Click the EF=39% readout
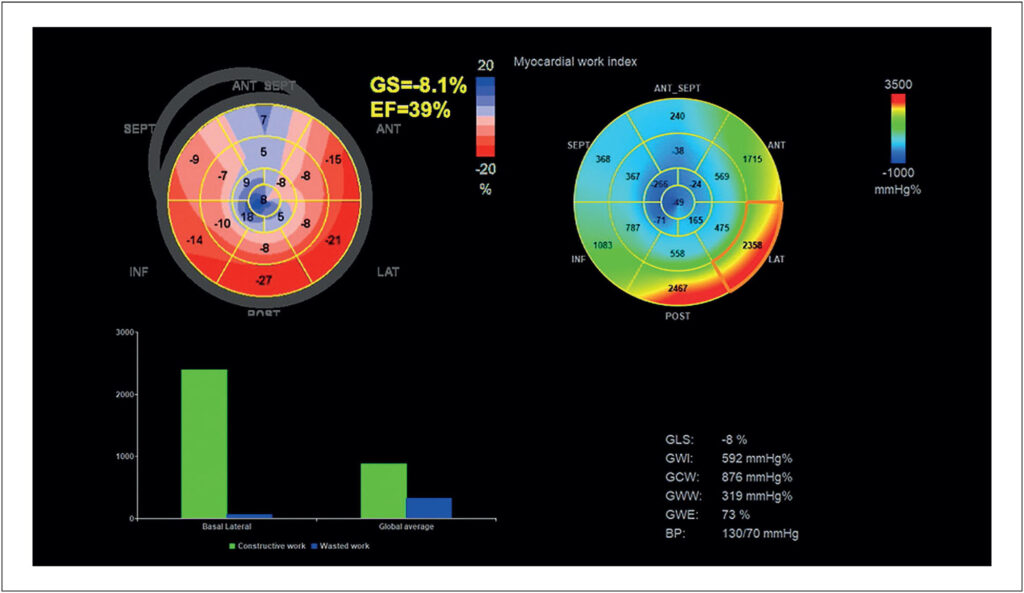The image size is (1024, 593). (410, 110)
